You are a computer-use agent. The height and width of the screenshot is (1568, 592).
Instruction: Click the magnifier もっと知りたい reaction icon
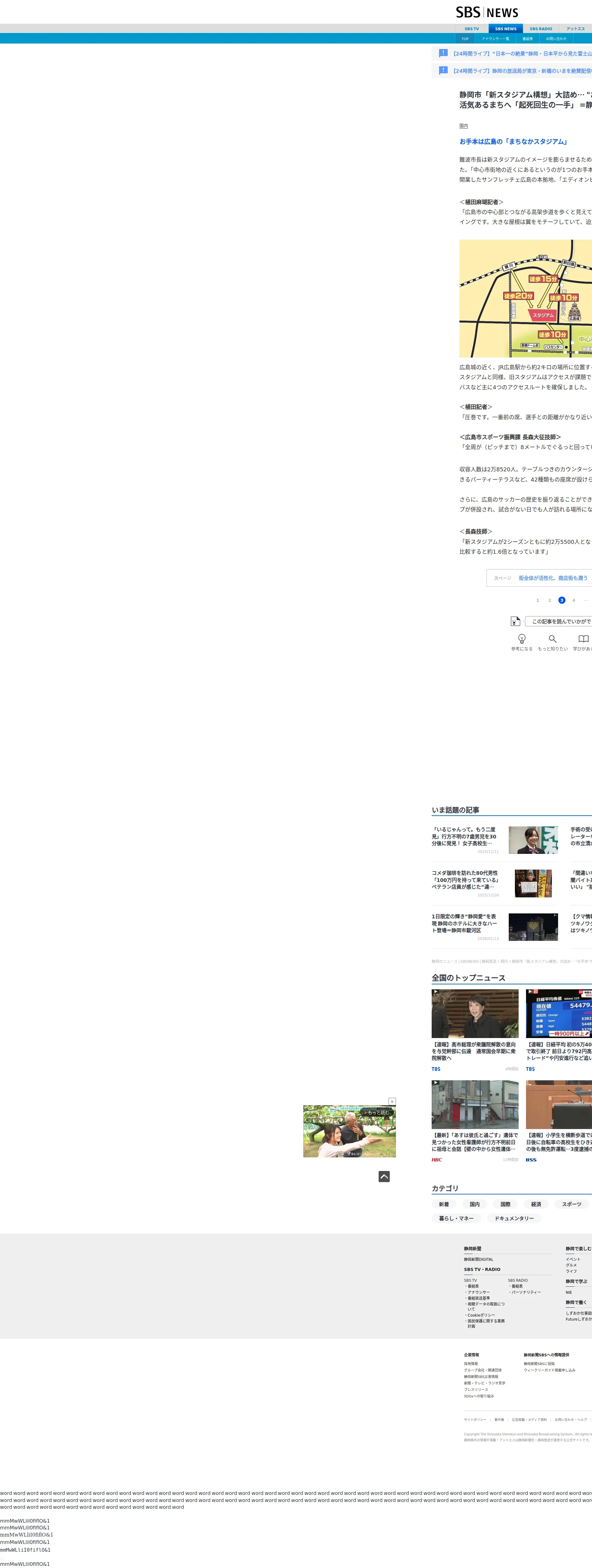(553, 639)
